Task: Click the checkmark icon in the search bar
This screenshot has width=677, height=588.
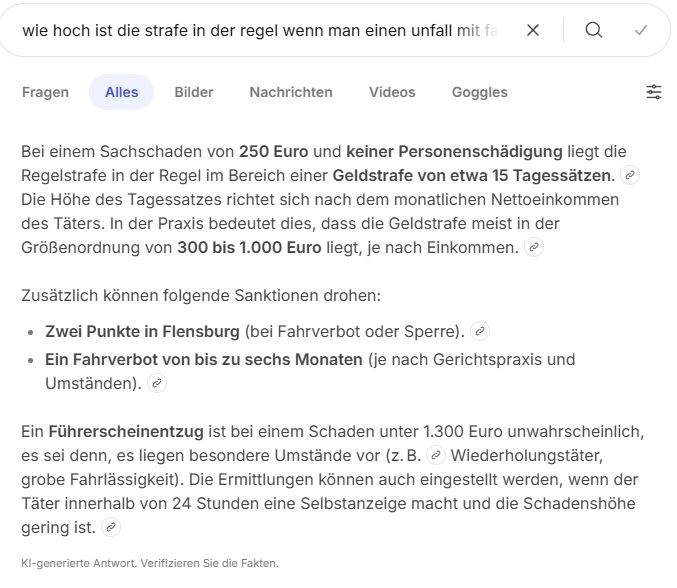Action: [x=641, y=31]
